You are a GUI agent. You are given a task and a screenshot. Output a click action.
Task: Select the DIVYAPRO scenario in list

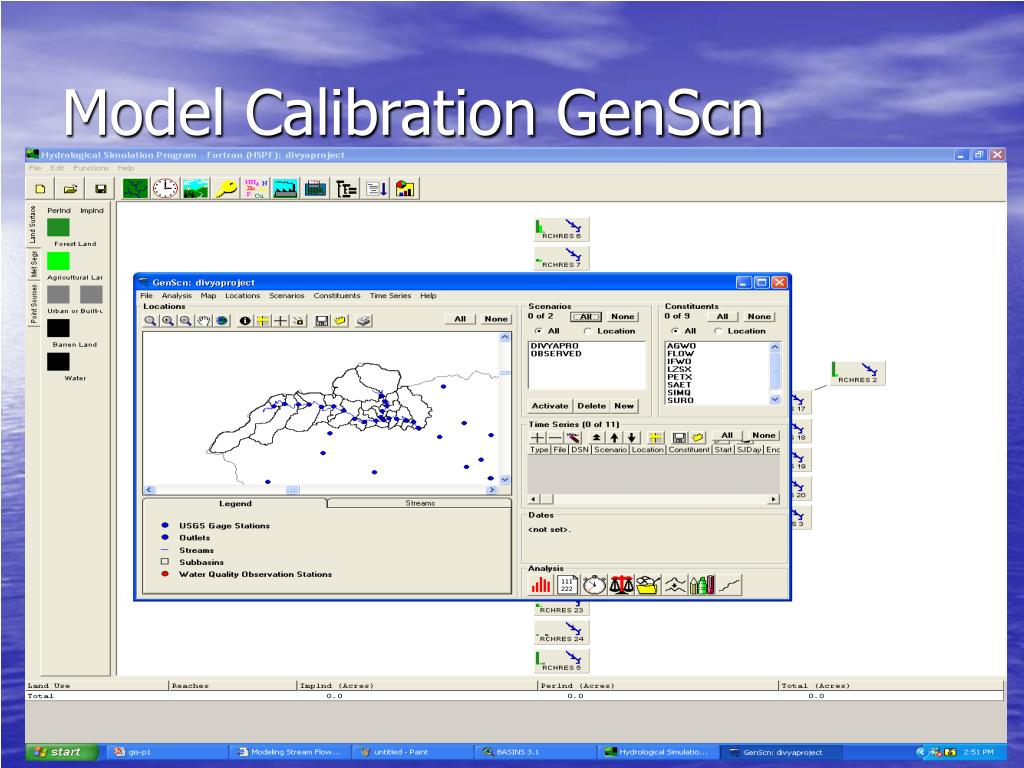[x=554, y=346]
